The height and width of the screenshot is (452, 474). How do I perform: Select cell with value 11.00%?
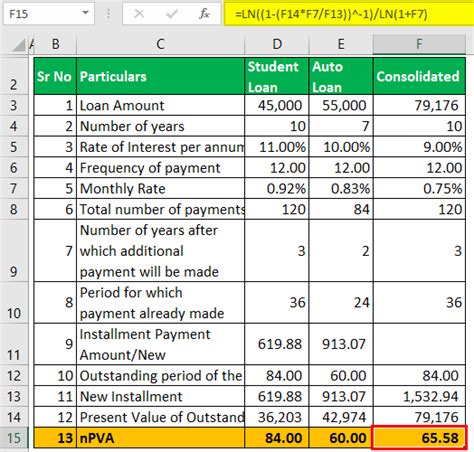277,147
